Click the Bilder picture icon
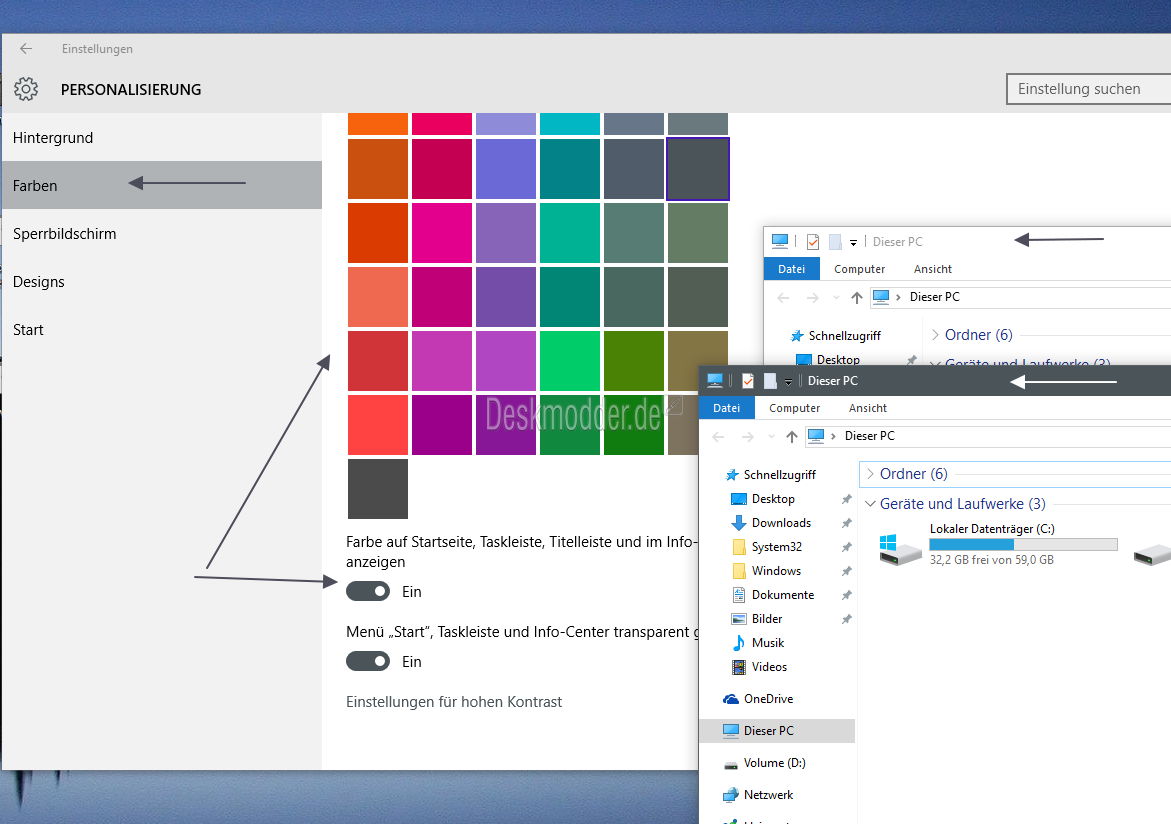The height and width of the screenshot is (824, 1171). click(x=739, y=619)
